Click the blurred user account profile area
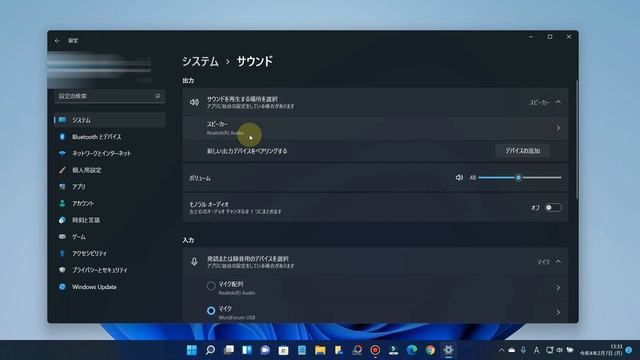 100,69
